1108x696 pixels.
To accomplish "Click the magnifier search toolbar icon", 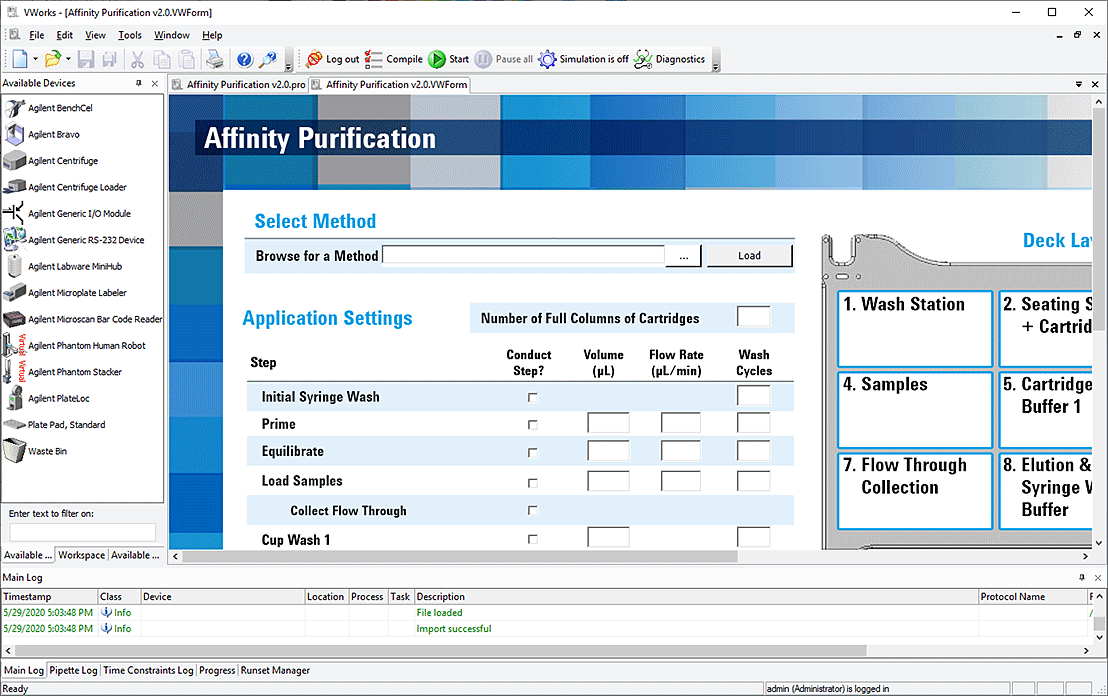I will pos(268,59).
